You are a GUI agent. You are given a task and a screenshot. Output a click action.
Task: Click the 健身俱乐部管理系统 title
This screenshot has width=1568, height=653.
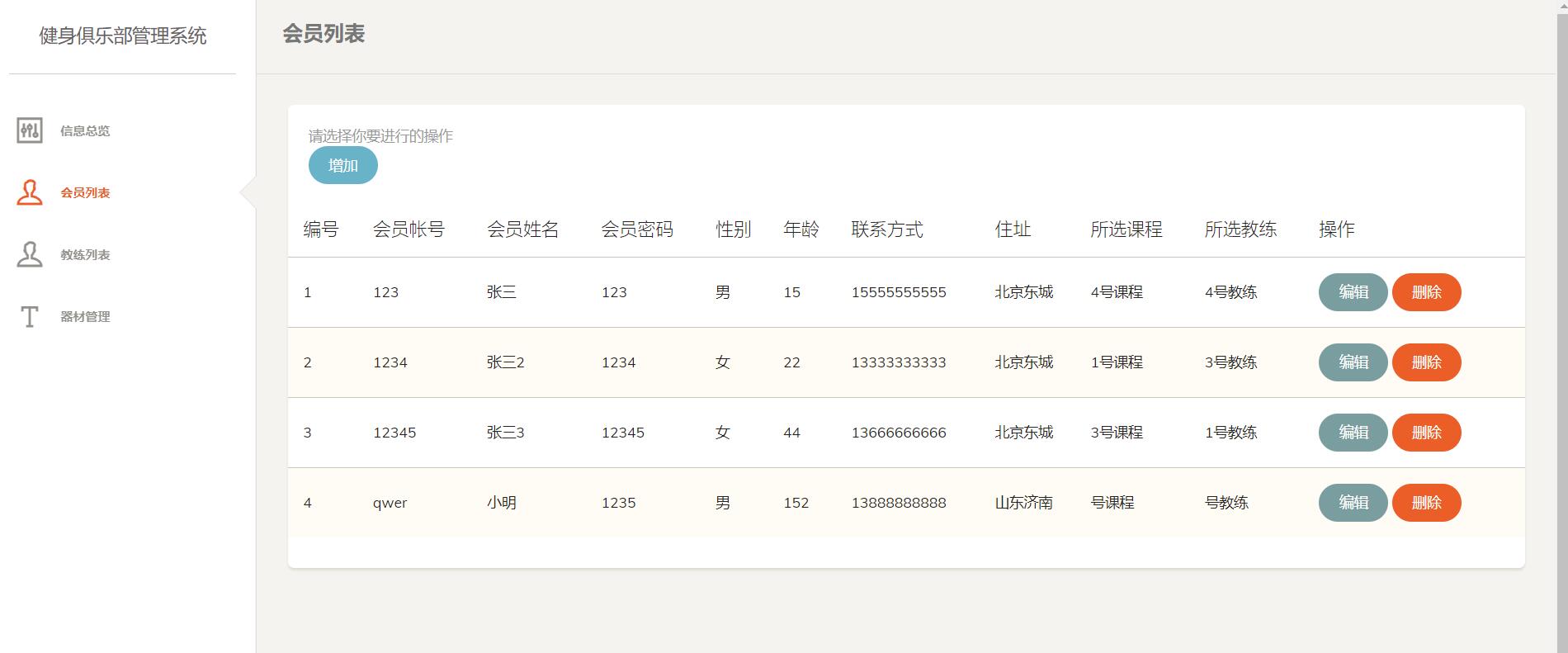coord(123,35)
